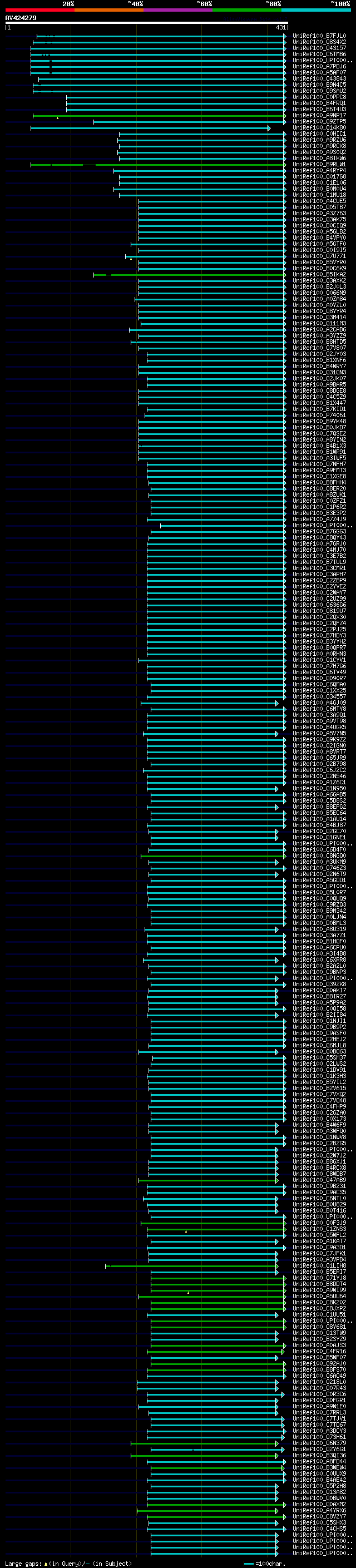Select the UniRef100_A9RZU6 label
Image resolution: width=356 pixels, height=1568 pixels.
pyautogui.click(x=319, y=140)
